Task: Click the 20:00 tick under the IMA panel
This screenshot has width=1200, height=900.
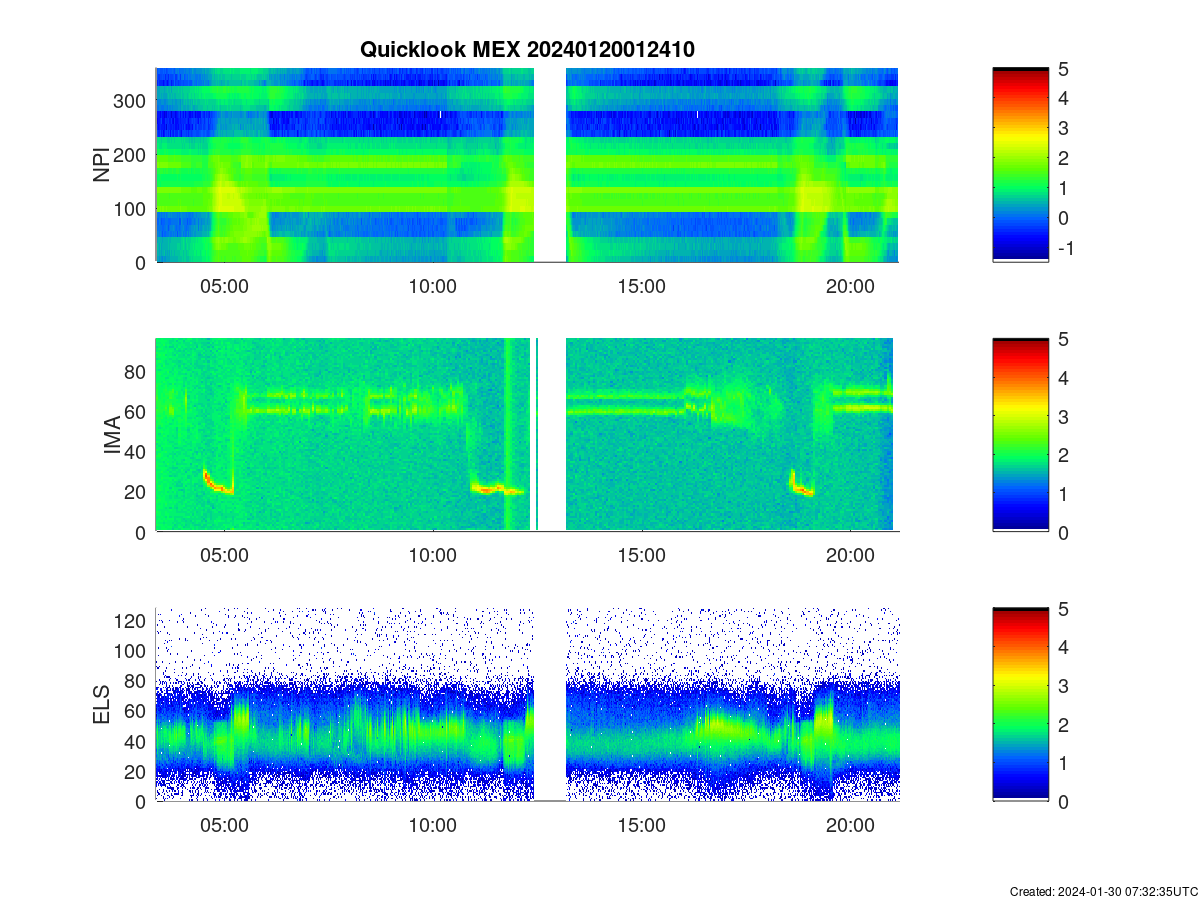Action: pos(850,556)
